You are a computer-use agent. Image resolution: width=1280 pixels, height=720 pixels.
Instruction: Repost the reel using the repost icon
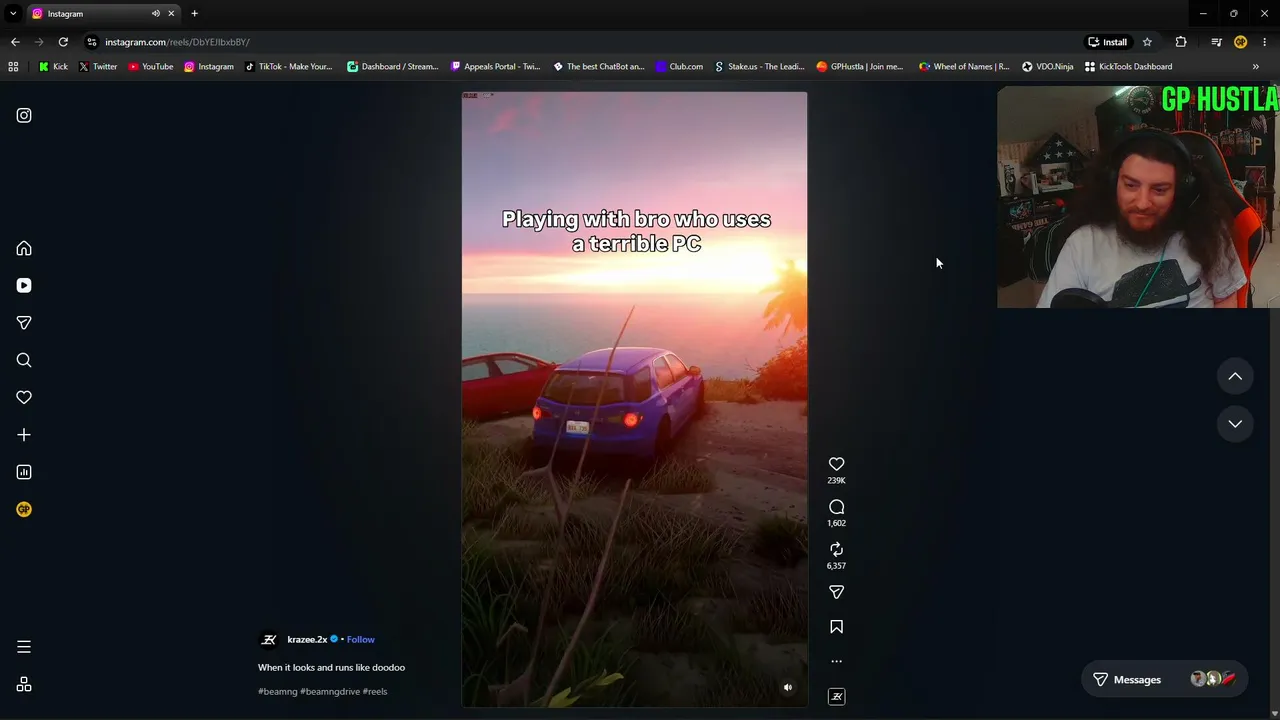pyautogui.click(x=837, y=549)
